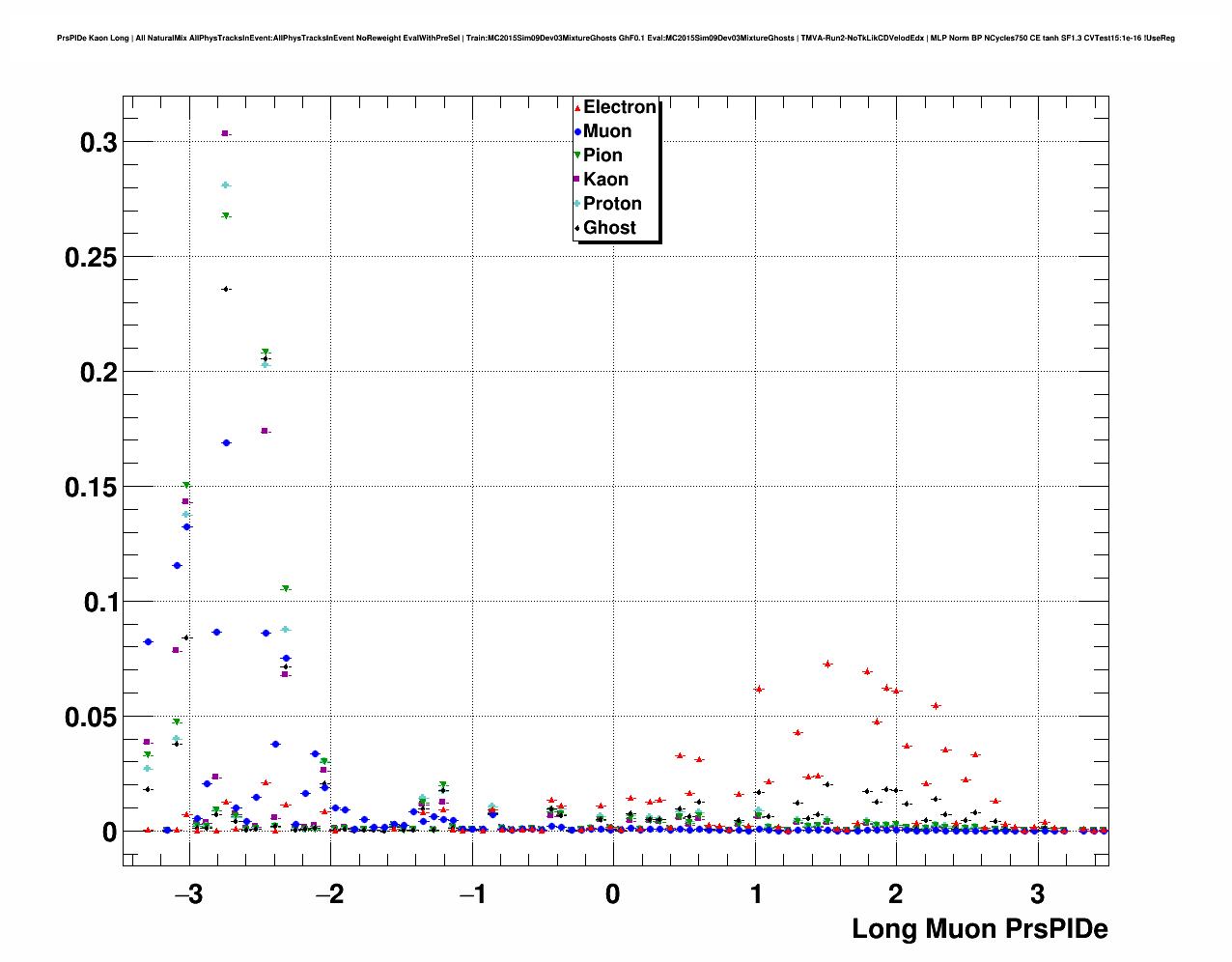Click the y-axis tick label "0.25"
Image resolution: width=1232 pixels, height=962 pixels.
[x=91, y=258]
